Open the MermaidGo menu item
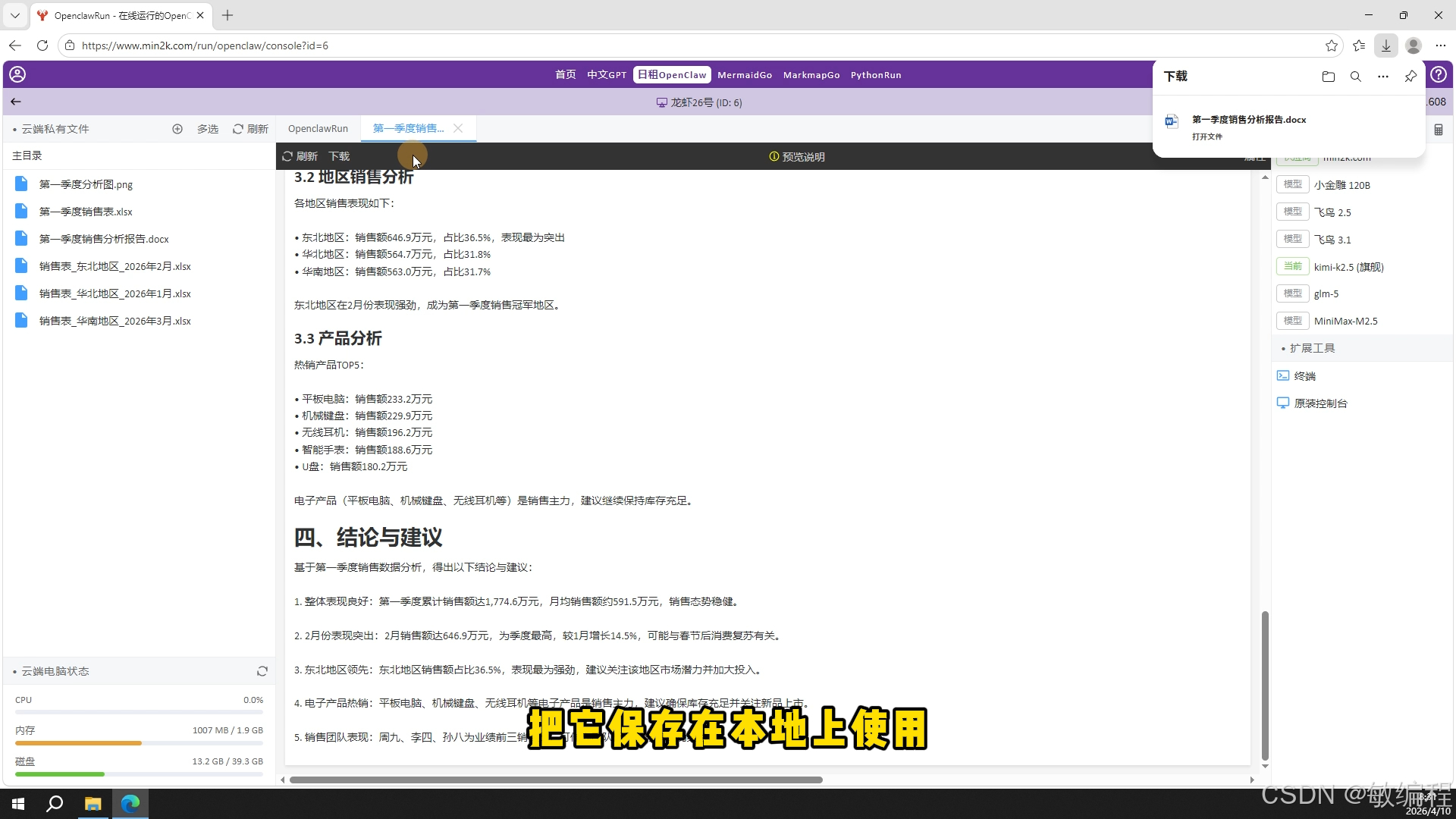This screenshot has height=819, width=1456. (744, 75)
